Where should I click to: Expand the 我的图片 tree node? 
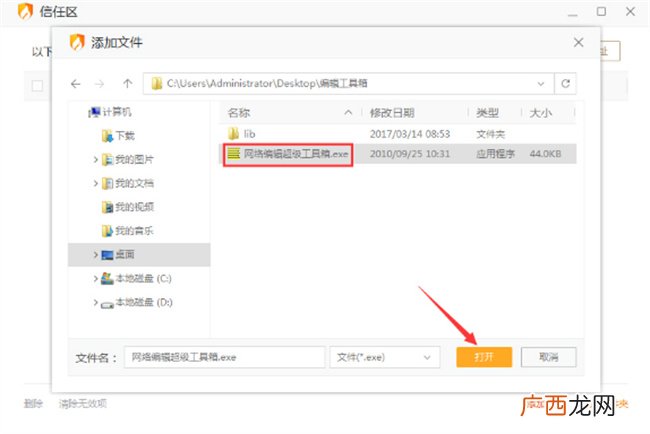click(x=95, y=159)
